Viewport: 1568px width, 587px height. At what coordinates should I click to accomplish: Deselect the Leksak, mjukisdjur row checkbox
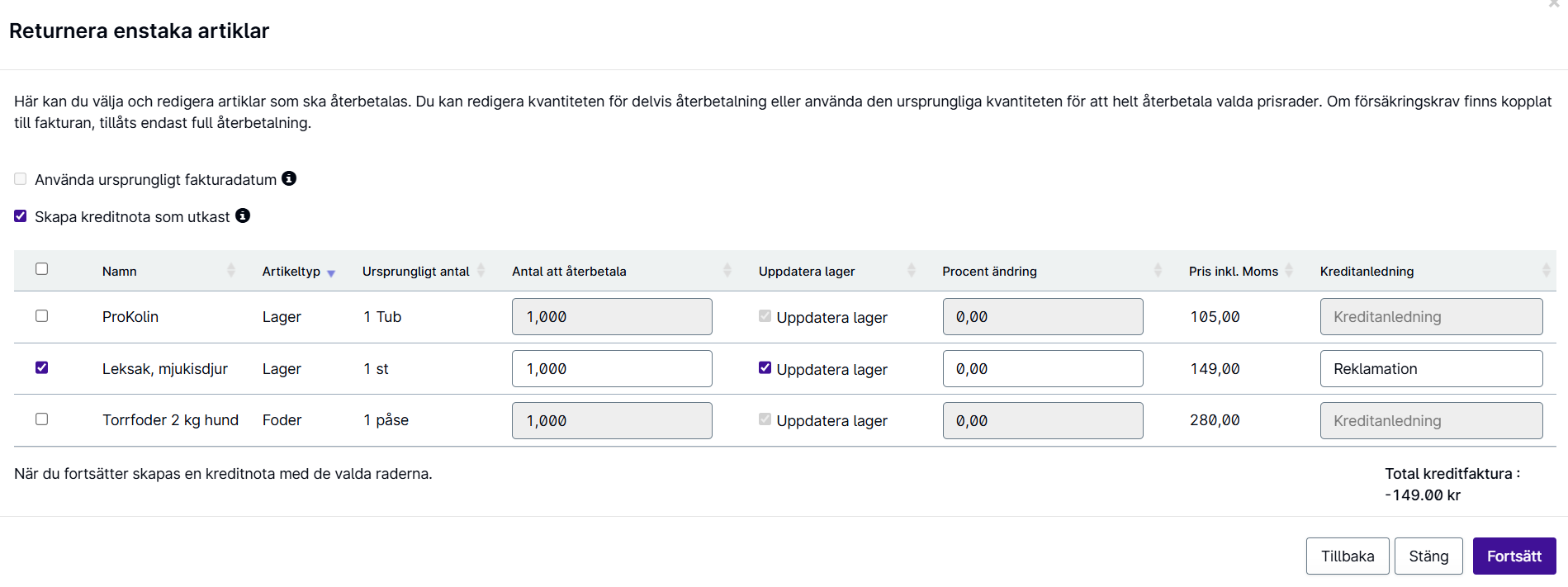[42, 367]
